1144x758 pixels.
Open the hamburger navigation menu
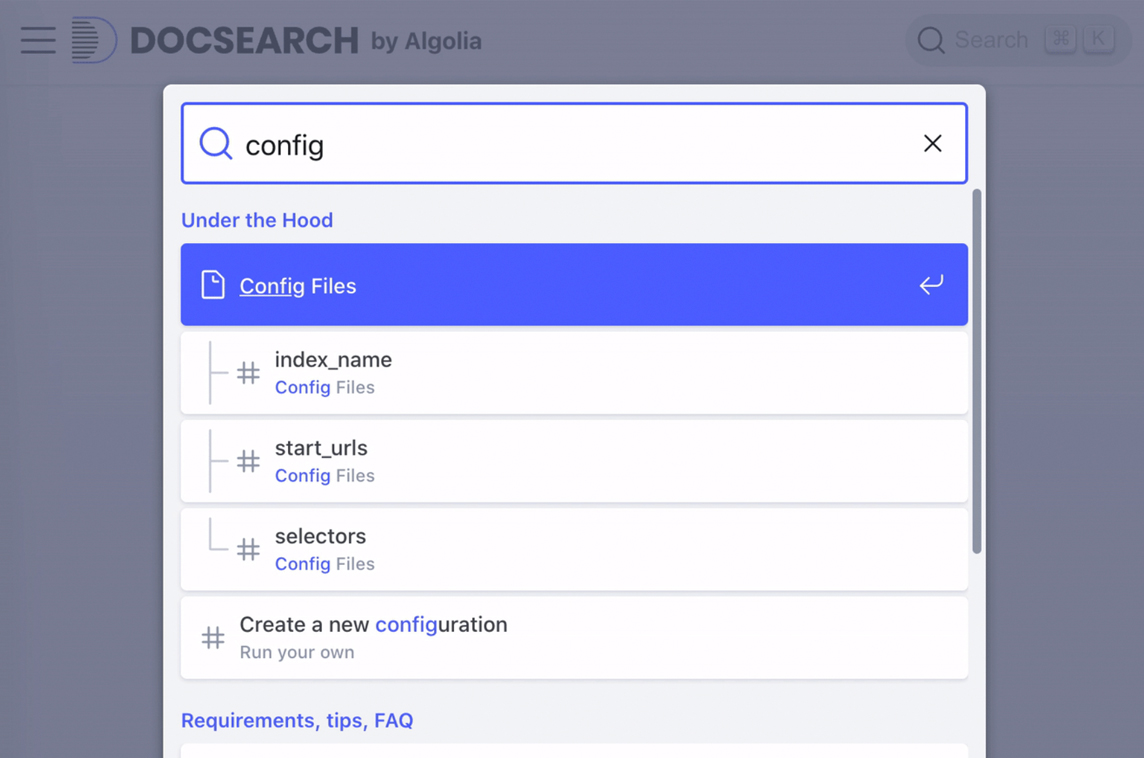point(38,40)
